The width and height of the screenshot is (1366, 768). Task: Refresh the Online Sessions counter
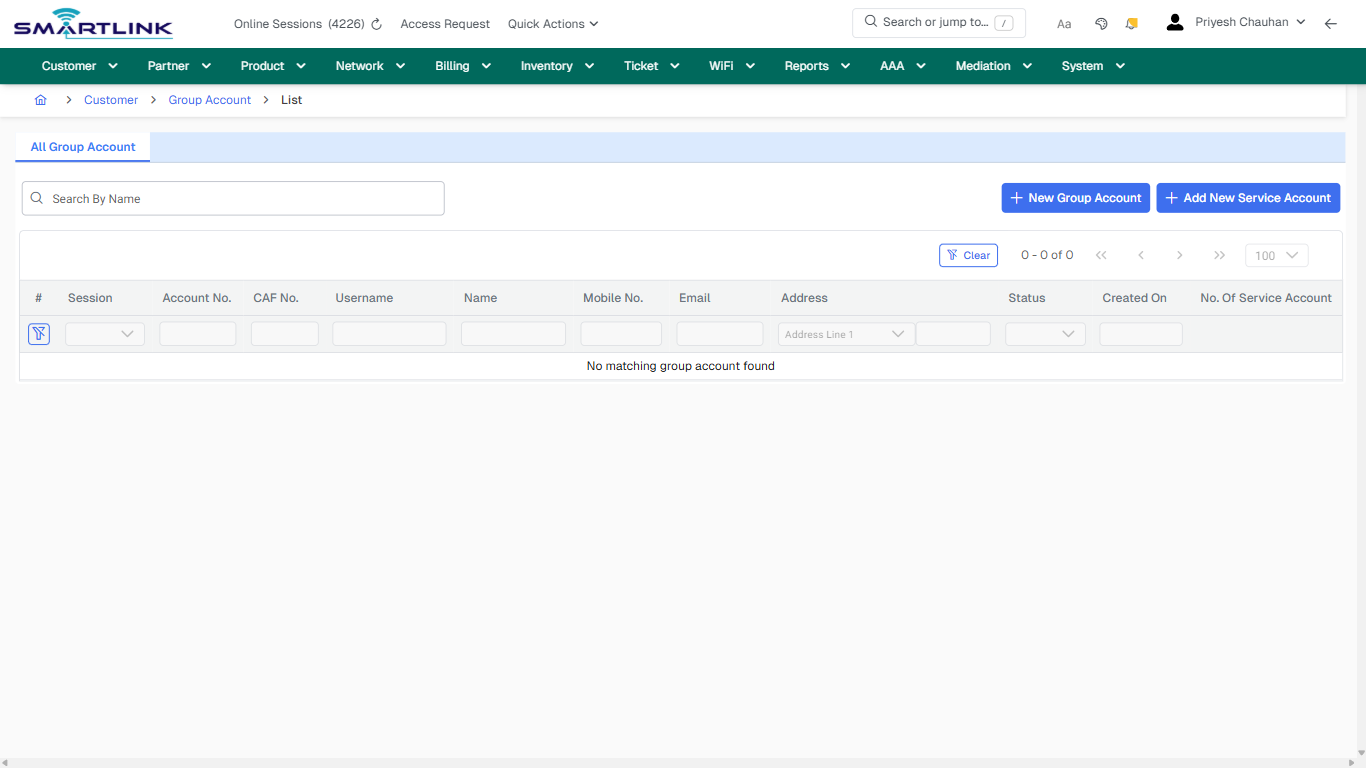[x=375, y=23]
